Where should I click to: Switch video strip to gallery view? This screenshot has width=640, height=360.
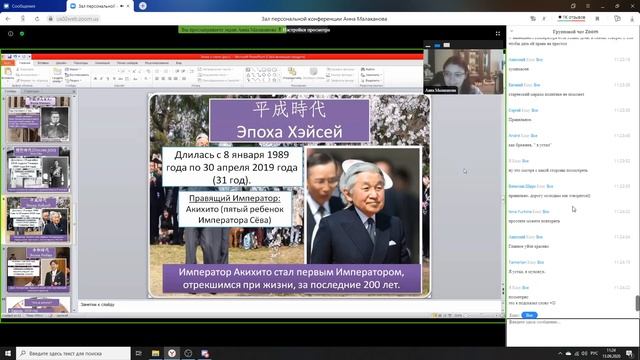click(447, 45)
